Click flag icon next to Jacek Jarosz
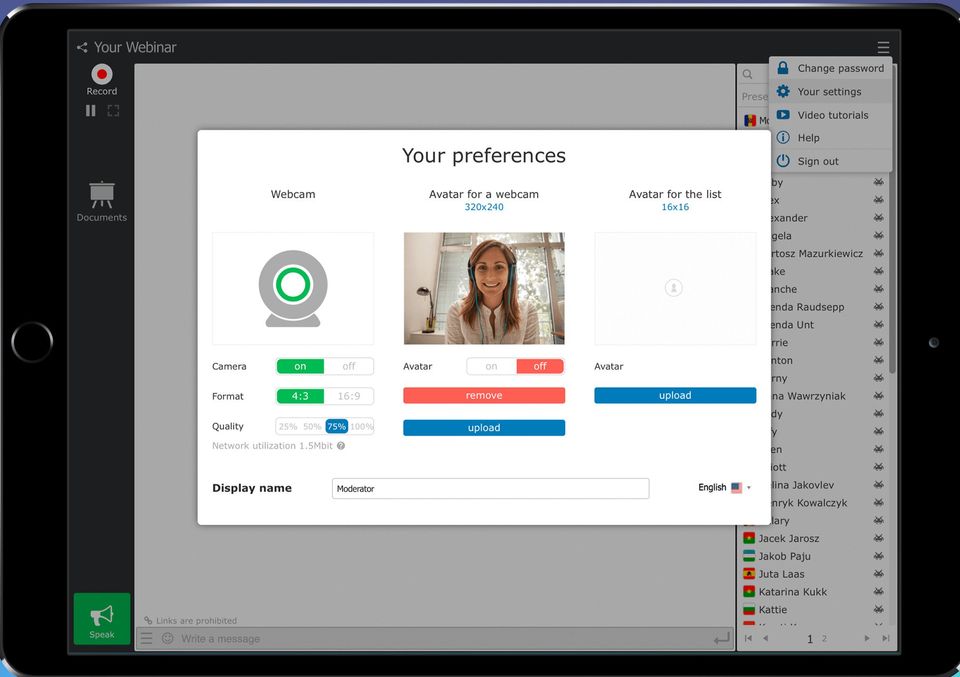 pos(749,538)
